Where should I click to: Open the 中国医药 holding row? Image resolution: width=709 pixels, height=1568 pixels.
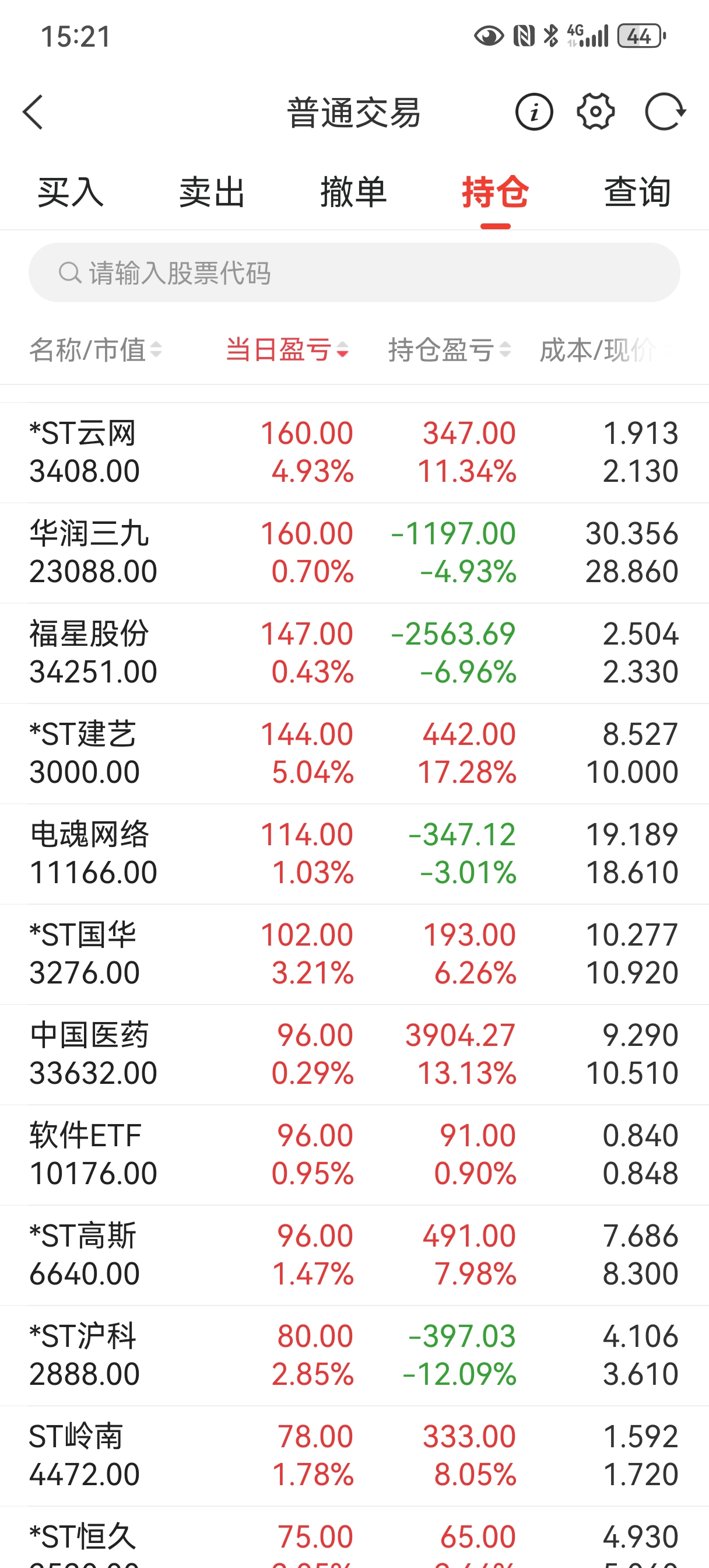[x=354, y=1054]
